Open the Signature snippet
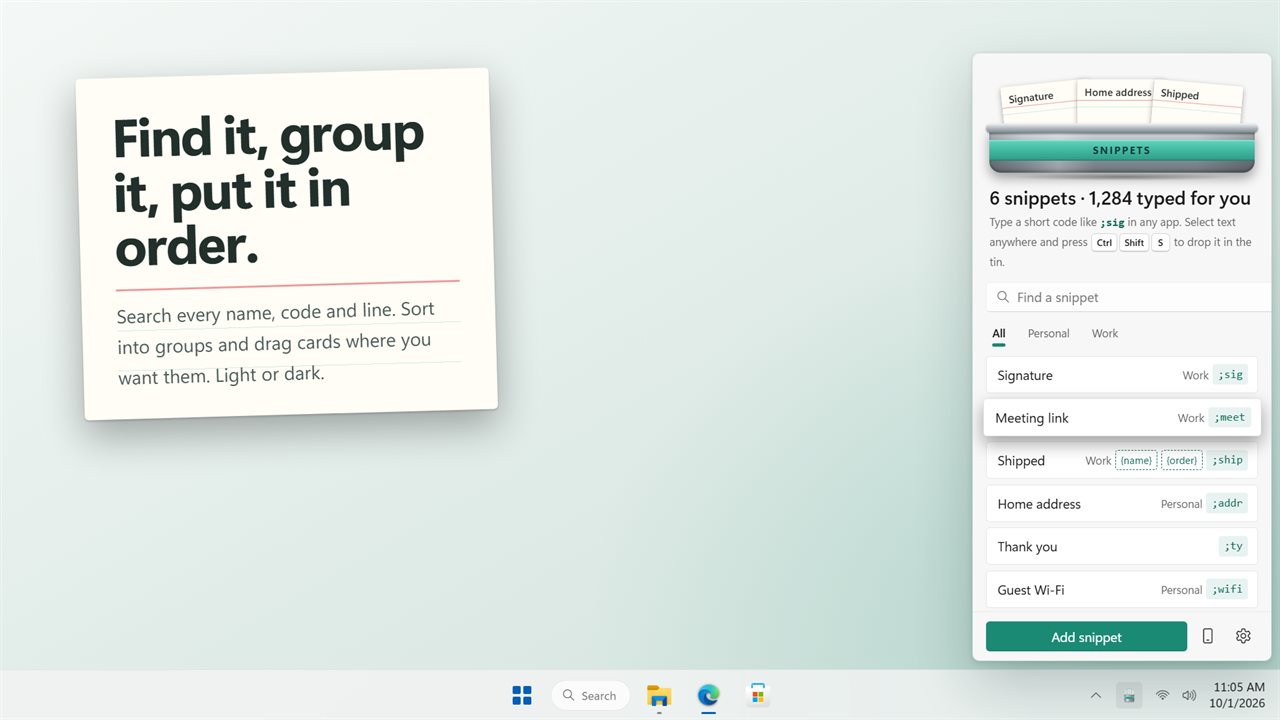This screenshot has width=1280, height=720. (1121, 375)
